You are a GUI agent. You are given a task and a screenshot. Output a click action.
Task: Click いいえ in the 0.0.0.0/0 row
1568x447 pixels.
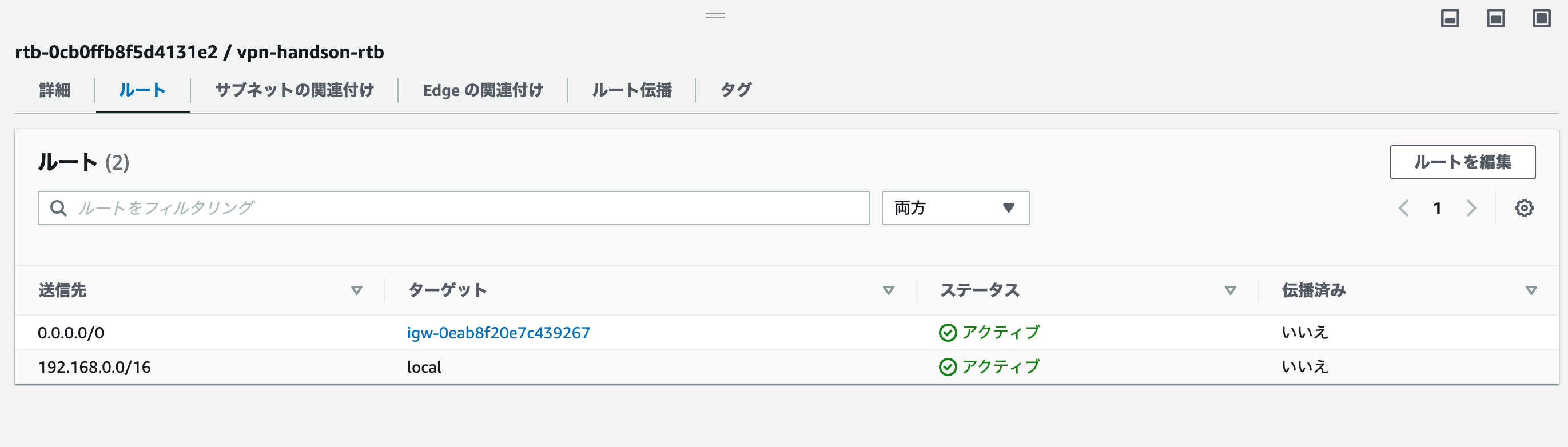coord(1305,333)
